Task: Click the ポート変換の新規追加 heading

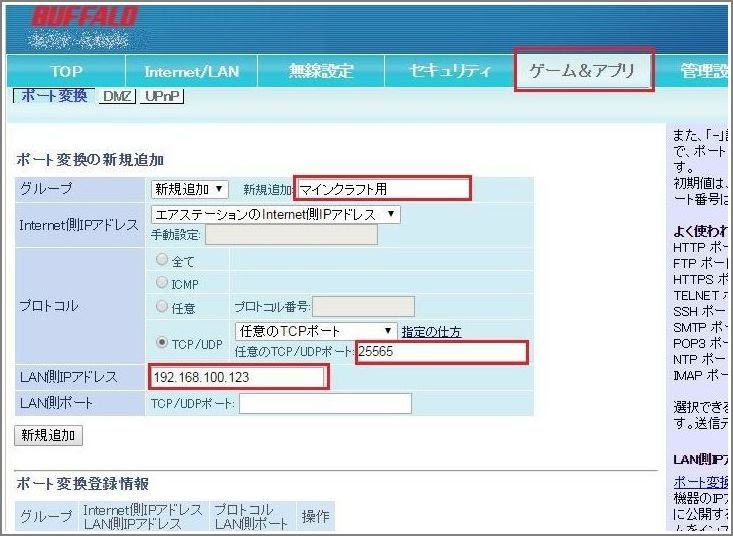Action: click(90, 160)
